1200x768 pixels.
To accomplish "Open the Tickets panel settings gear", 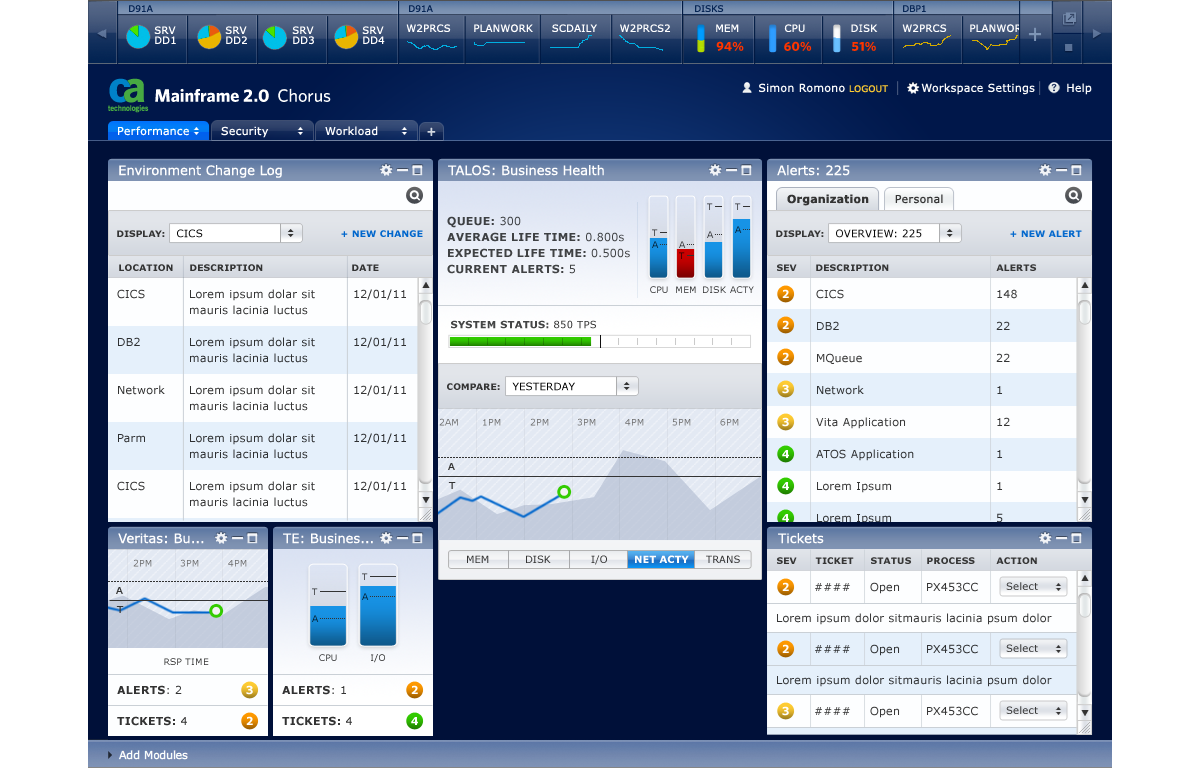I will (1045, 539).
